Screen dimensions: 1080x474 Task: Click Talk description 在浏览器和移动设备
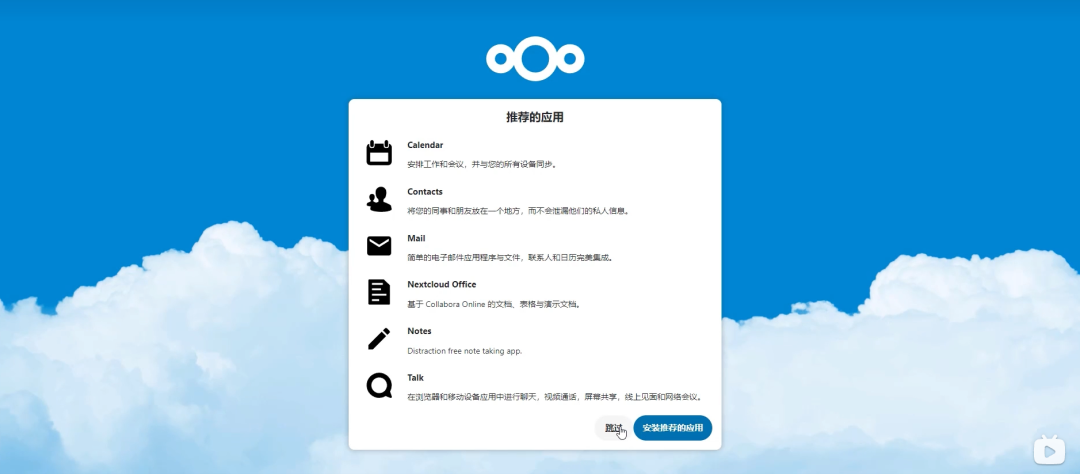[x=555, y=398]
